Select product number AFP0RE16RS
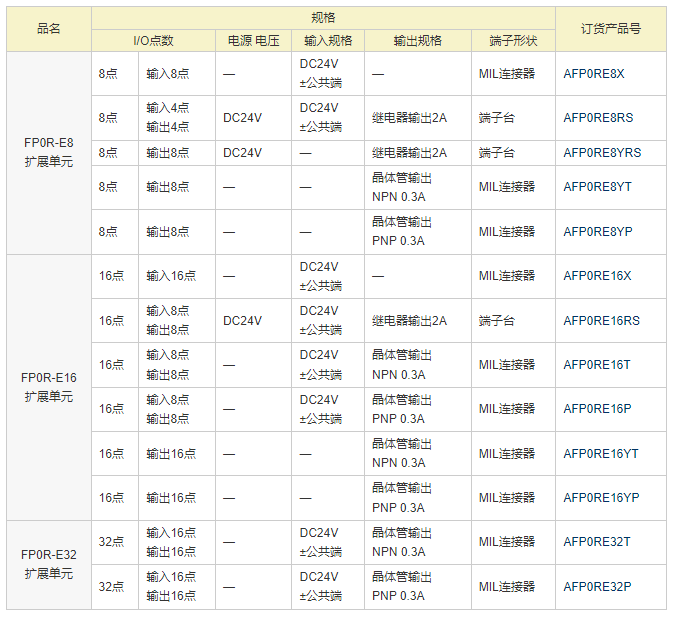674x619 pixels. (x=601, y=321)
